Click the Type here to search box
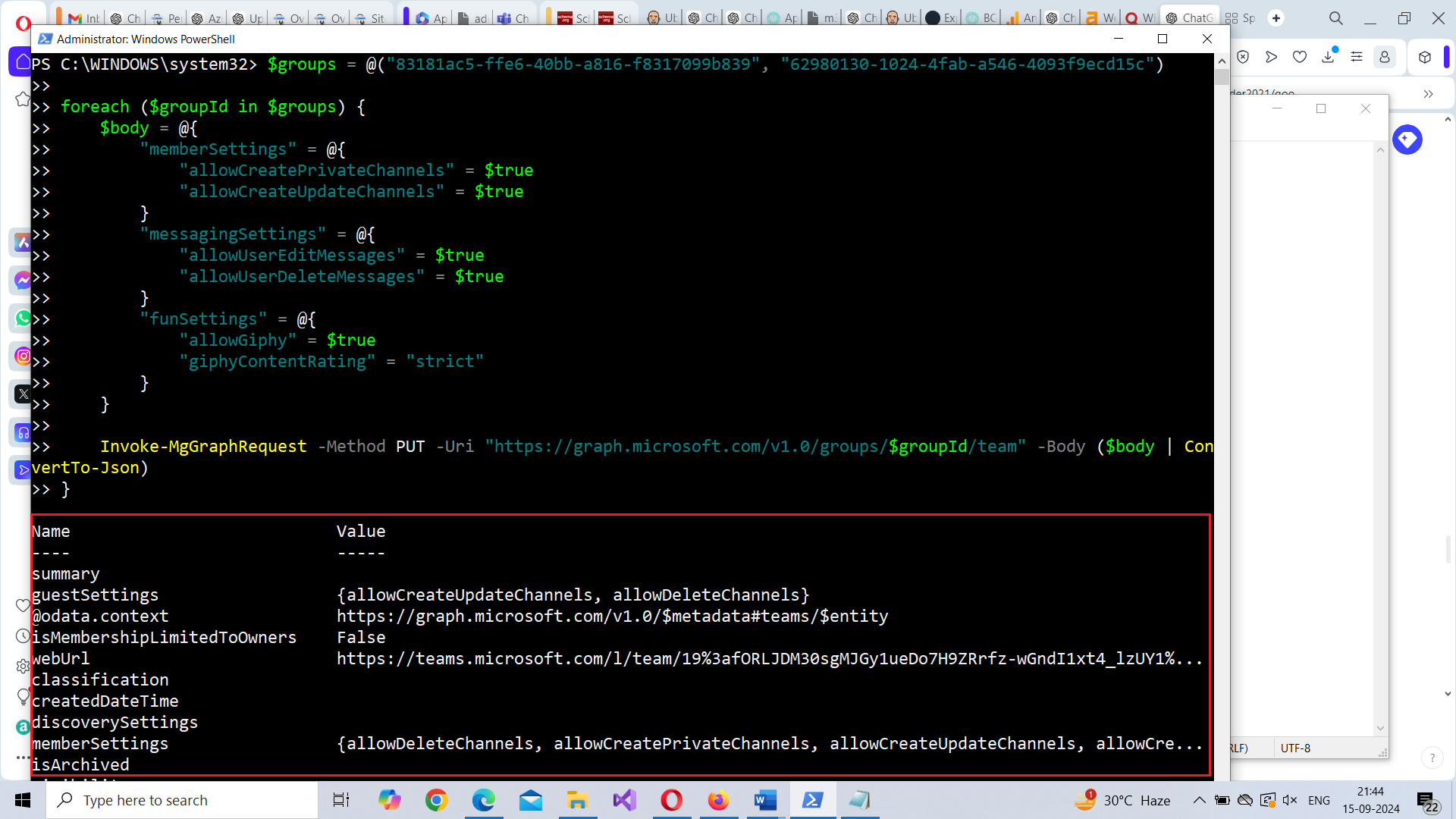This screenshot has width=1456, height=819. tap(182, 800)
